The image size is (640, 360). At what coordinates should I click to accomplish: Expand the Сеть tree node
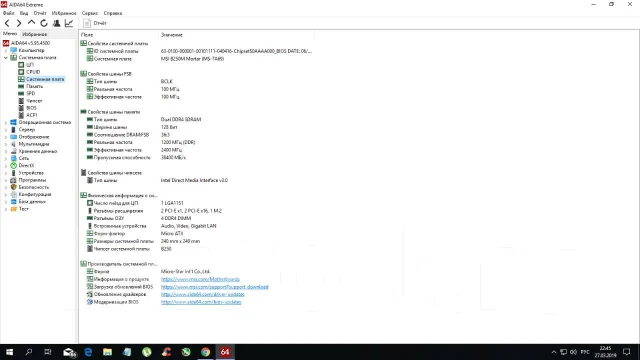tap(6, 158)
